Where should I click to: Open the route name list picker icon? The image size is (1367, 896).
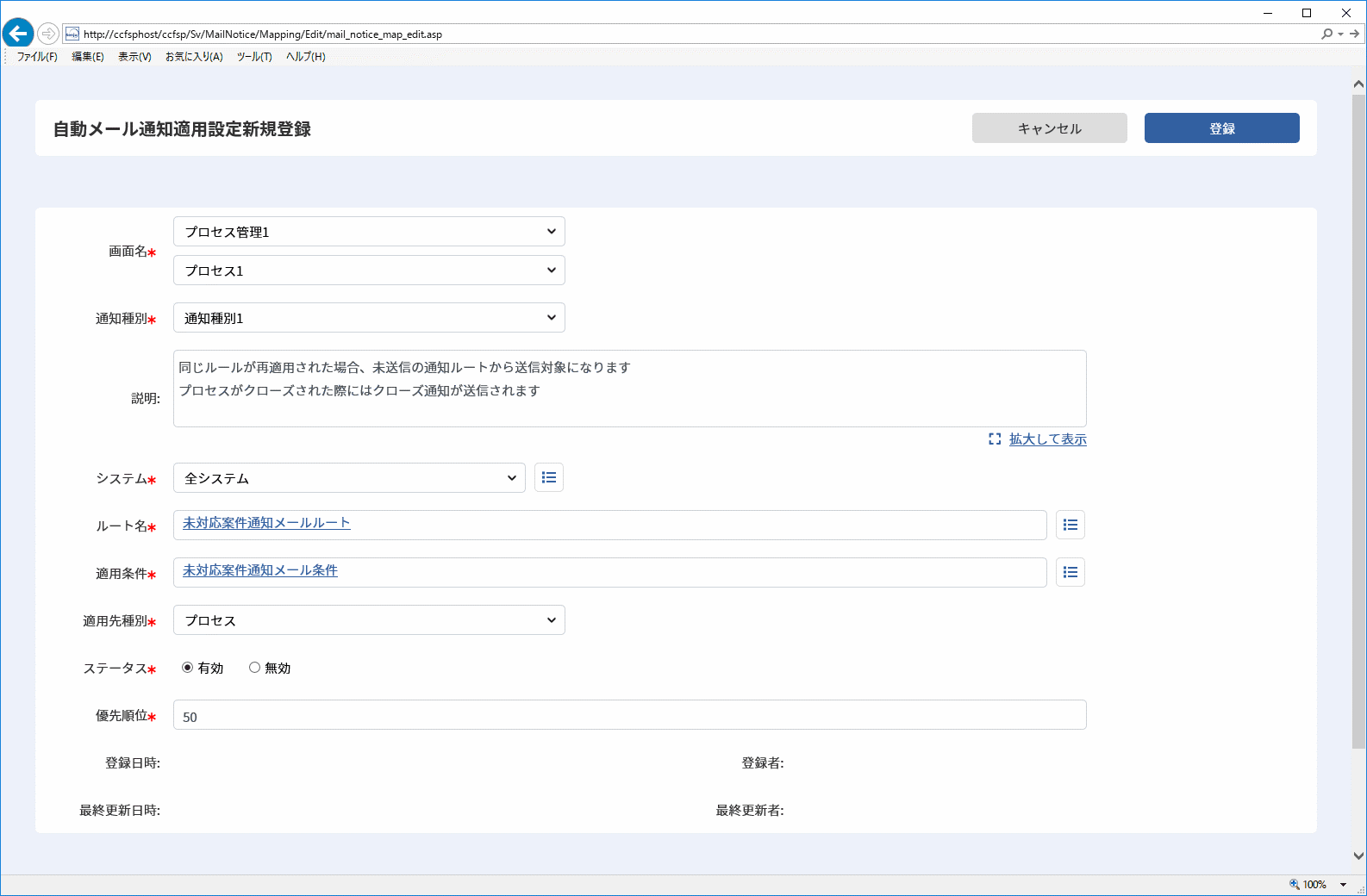pos(1071,525)
